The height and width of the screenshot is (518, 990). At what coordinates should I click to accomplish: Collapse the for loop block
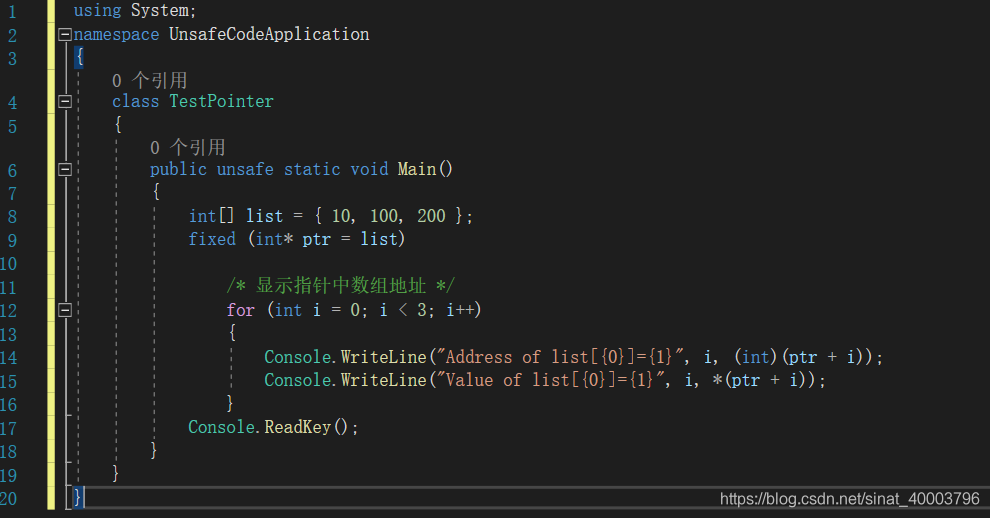(x=64, y=310)
